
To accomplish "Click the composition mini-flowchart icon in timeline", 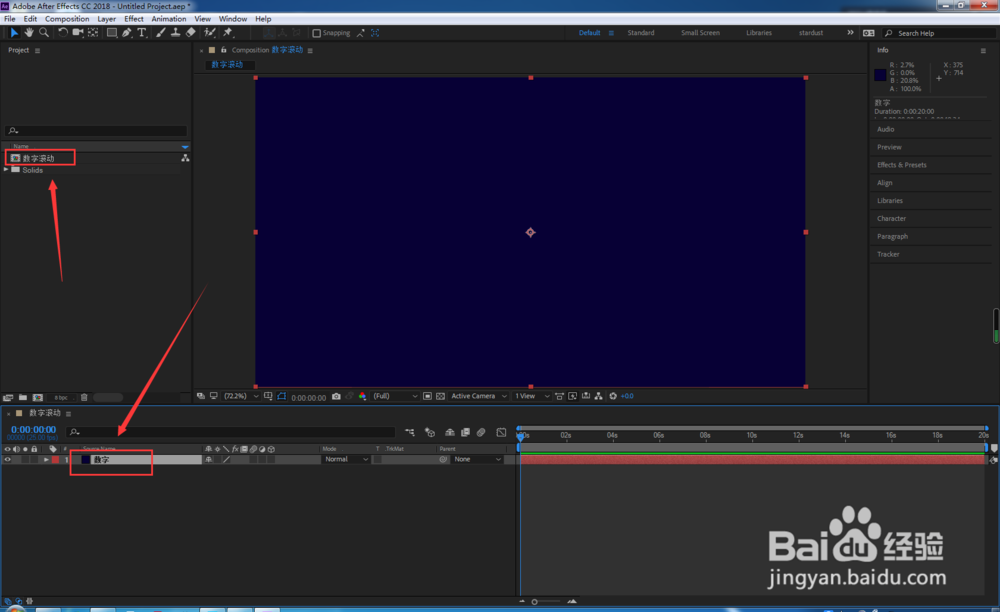I will (x=409, y=432).
